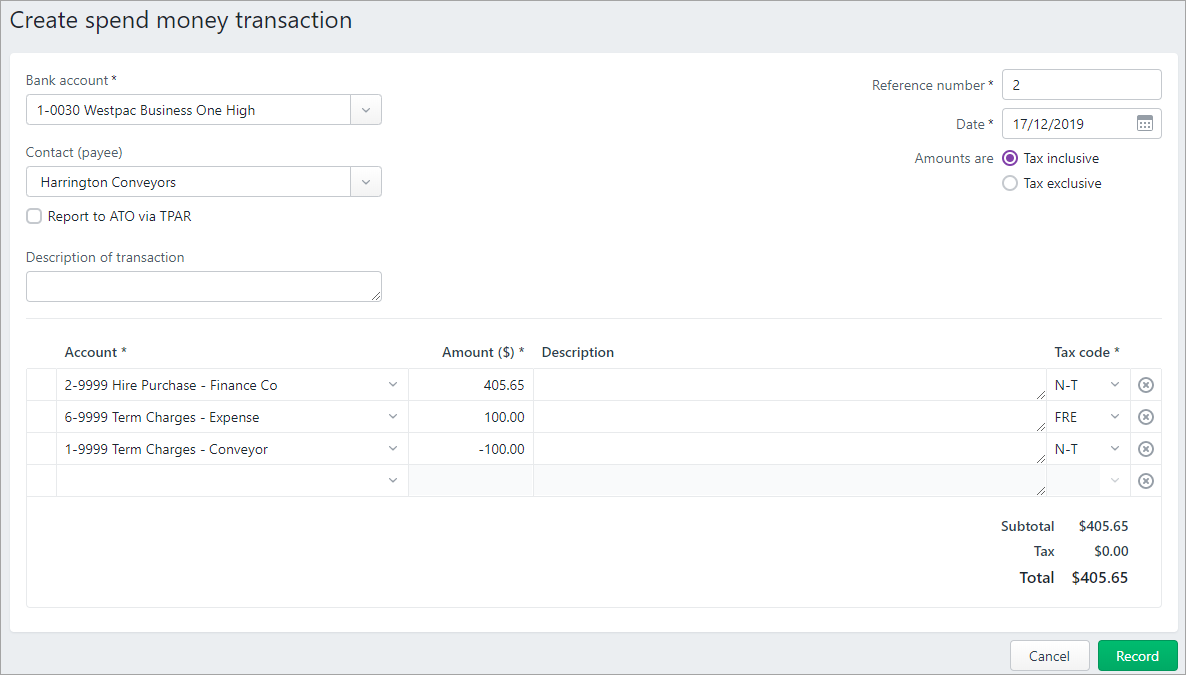
Task: Enable Report to ATO via TPAR
Action: pyautogui.click(x=33, y=215)
